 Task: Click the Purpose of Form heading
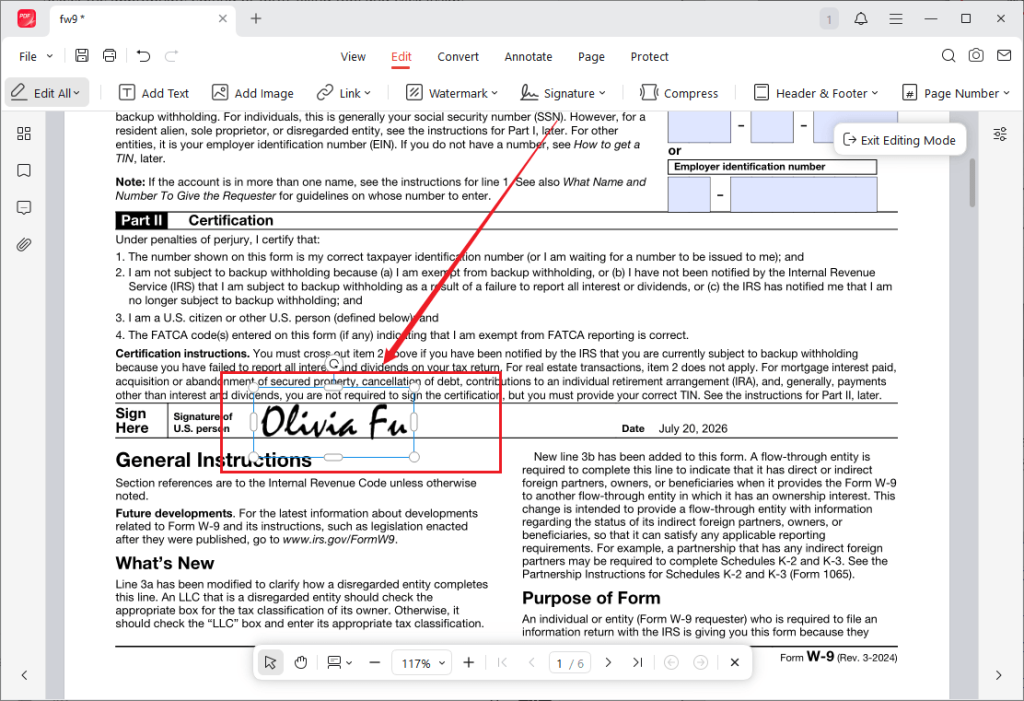591,598
